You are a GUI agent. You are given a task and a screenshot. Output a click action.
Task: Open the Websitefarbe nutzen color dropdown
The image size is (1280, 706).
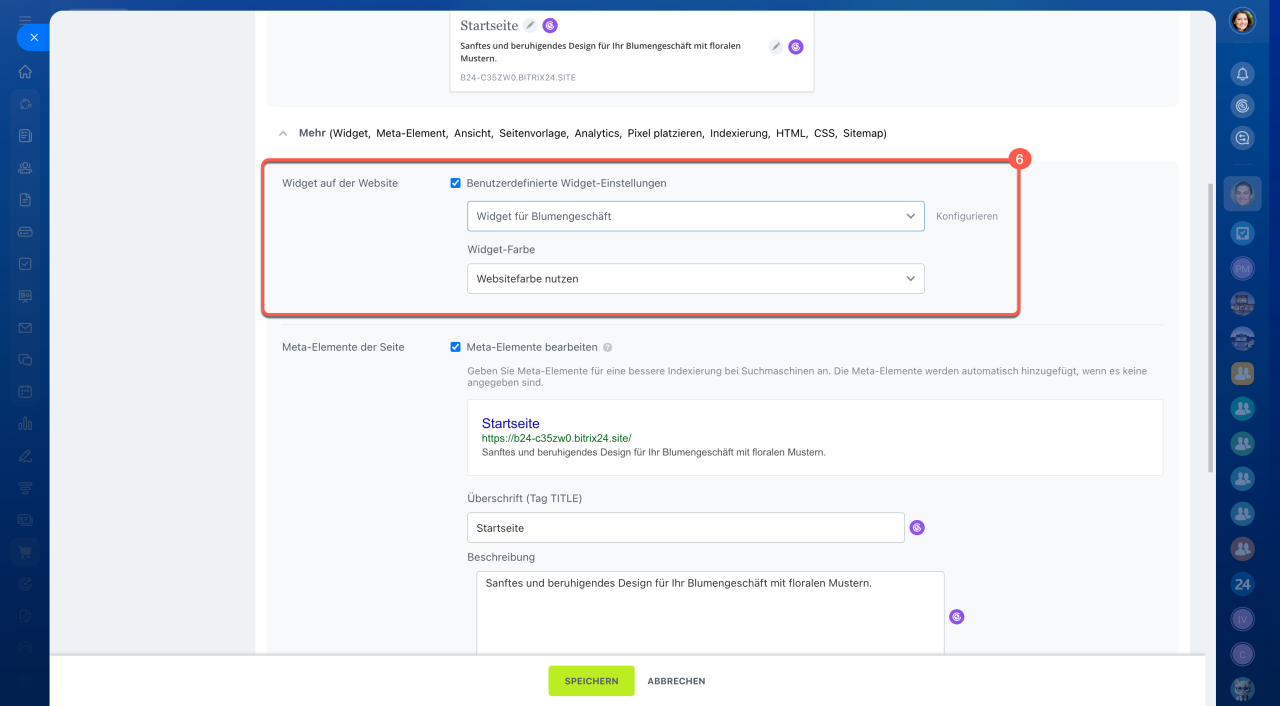695,279
